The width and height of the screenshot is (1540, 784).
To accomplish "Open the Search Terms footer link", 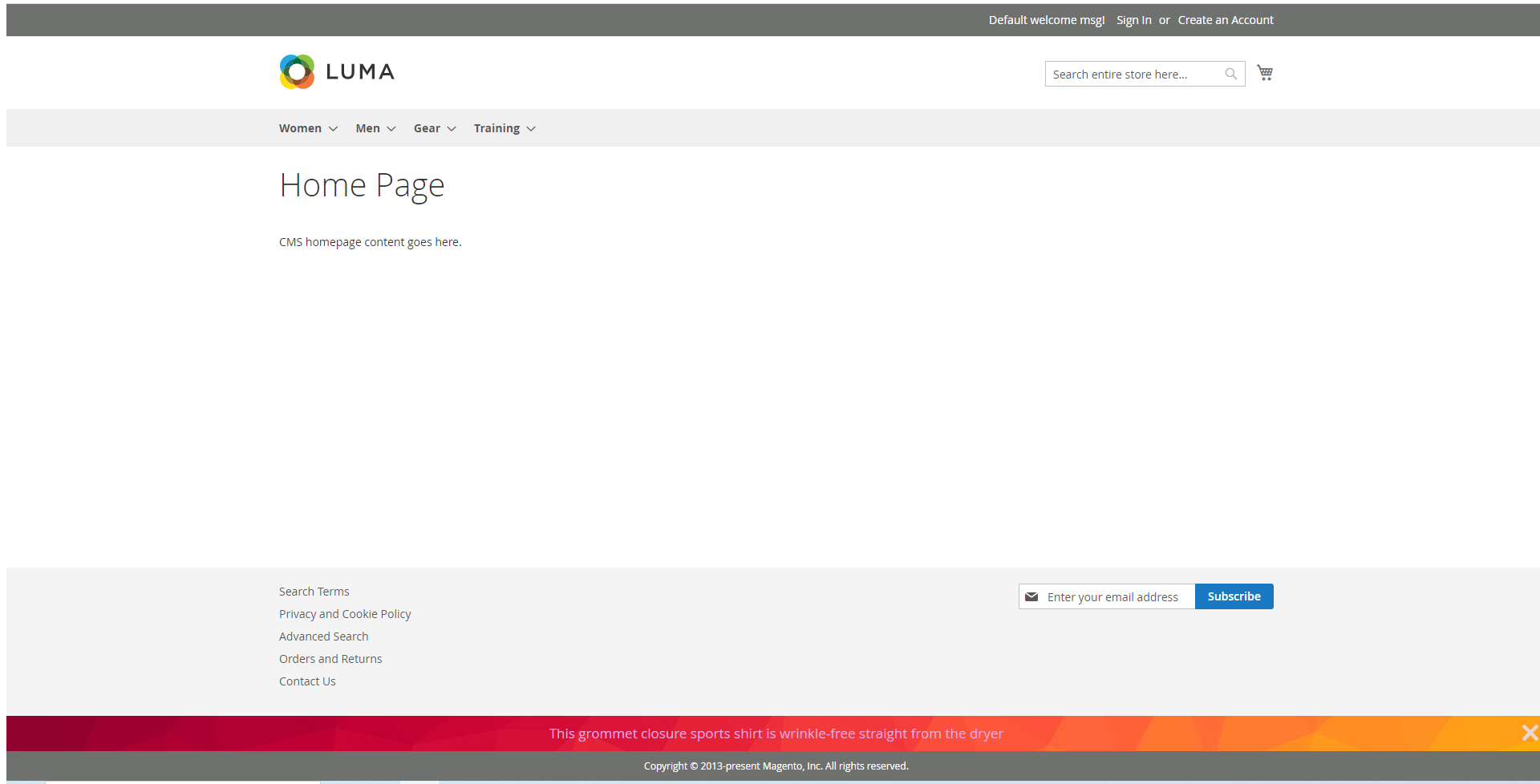I will click(314, 592).
